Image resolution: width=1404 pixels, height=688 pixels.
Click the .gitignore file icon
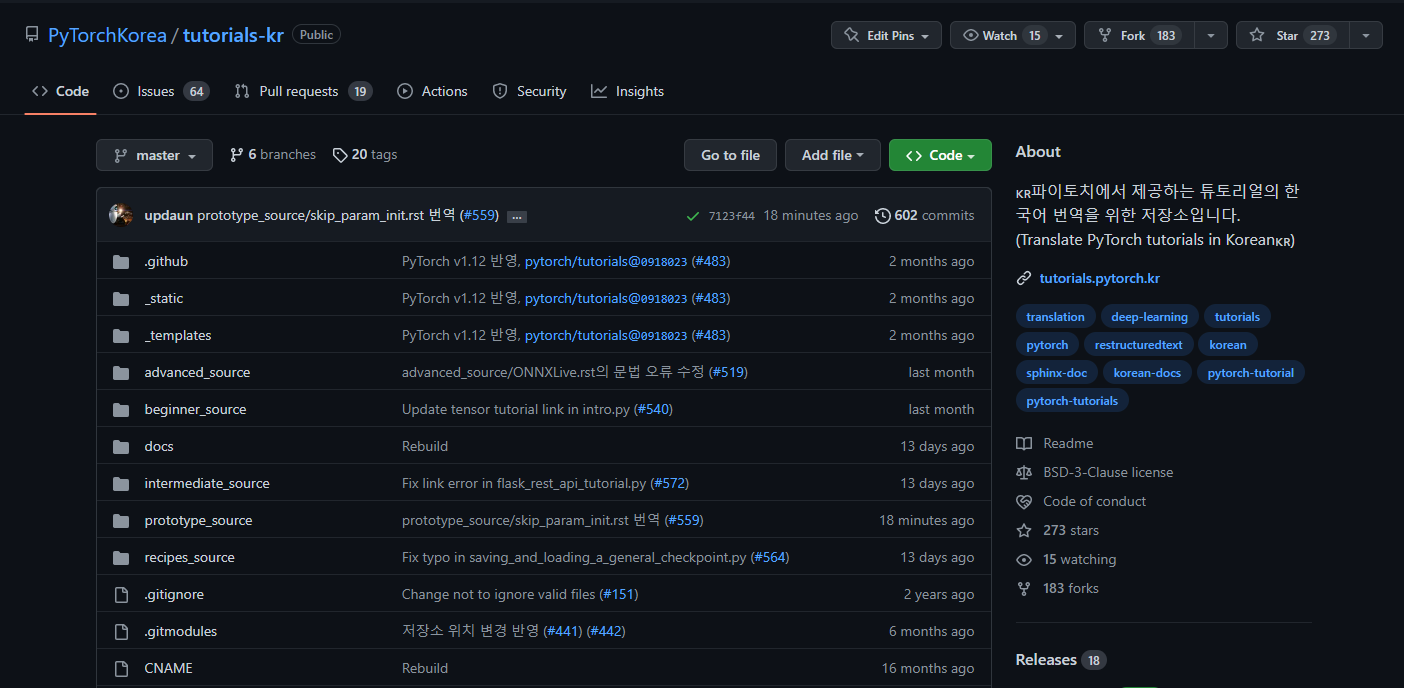121,594
